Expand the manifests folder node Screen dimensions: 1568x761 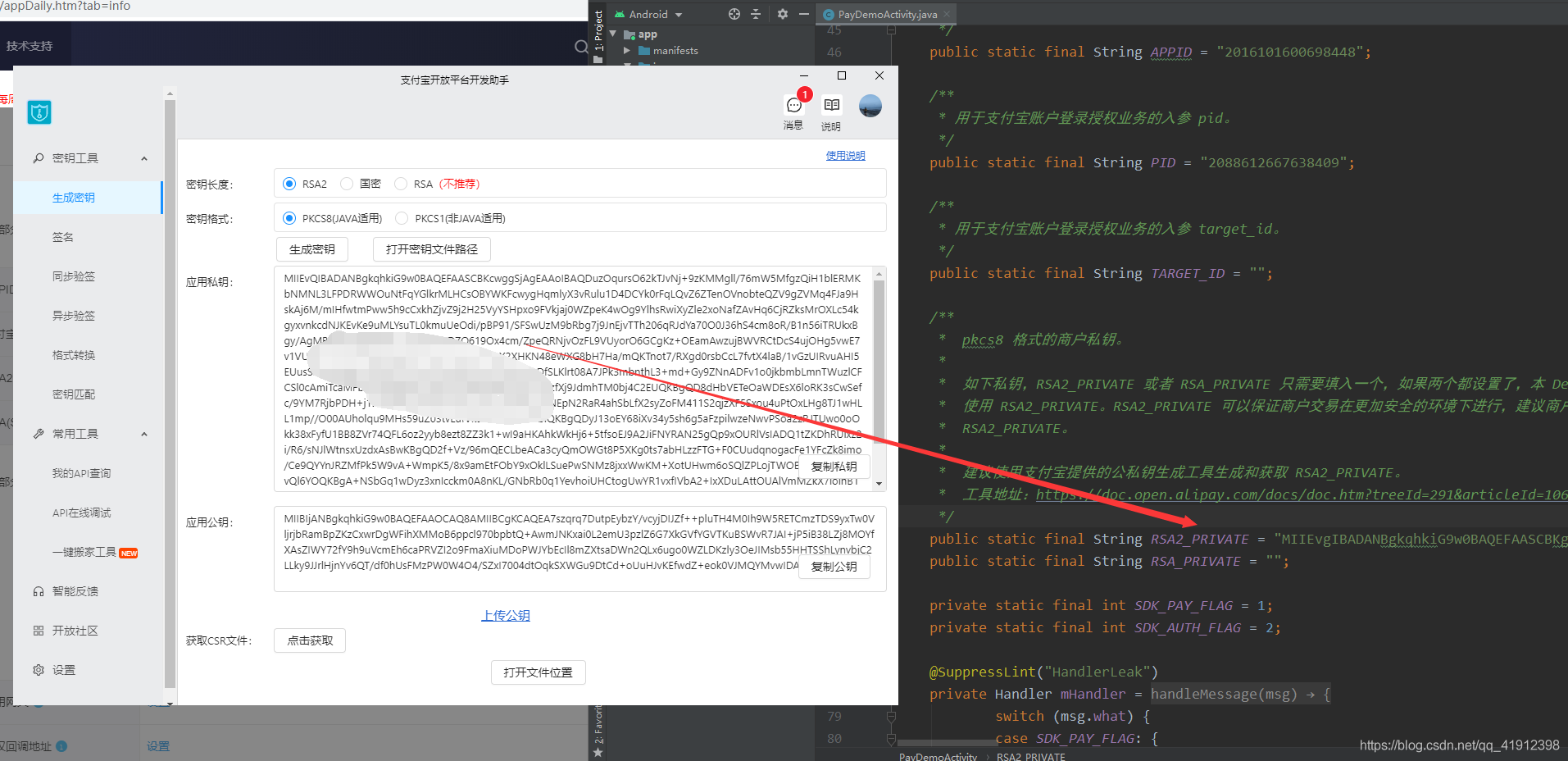click(x=627, y=51)
